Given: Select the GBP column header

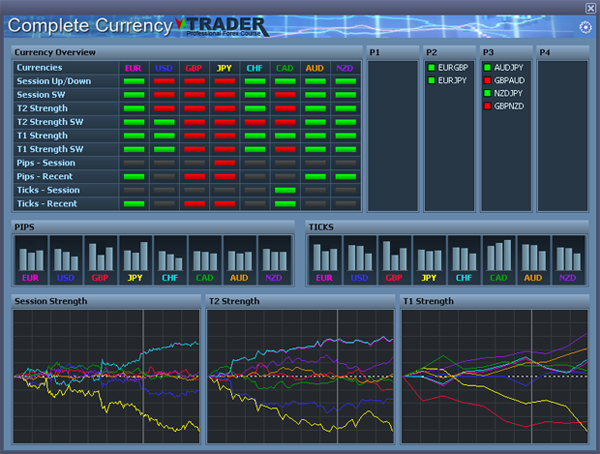Looking at the screenshot, I should click(194, 68).
